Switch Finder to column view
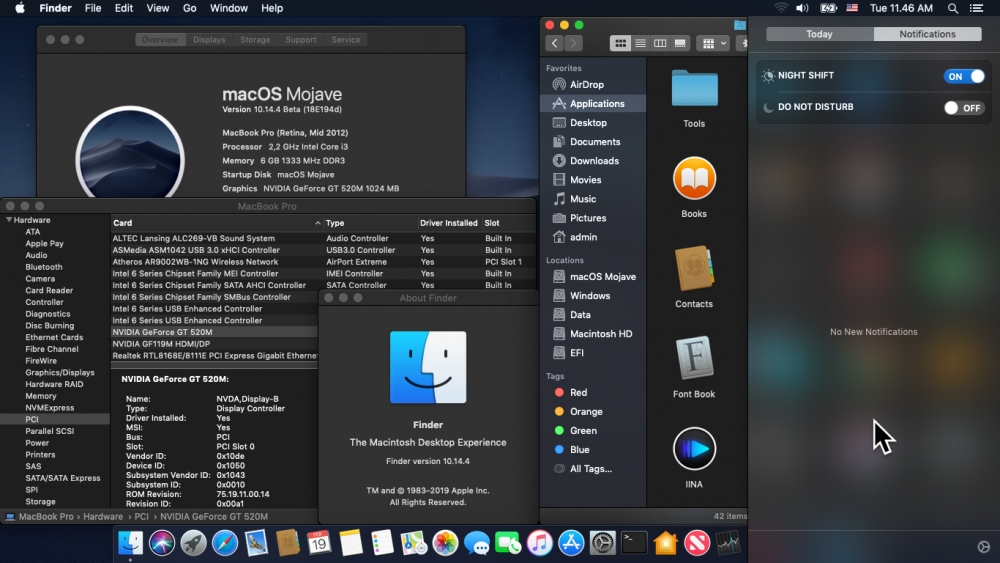1000x563 pixels. click(x=660, y=43)
